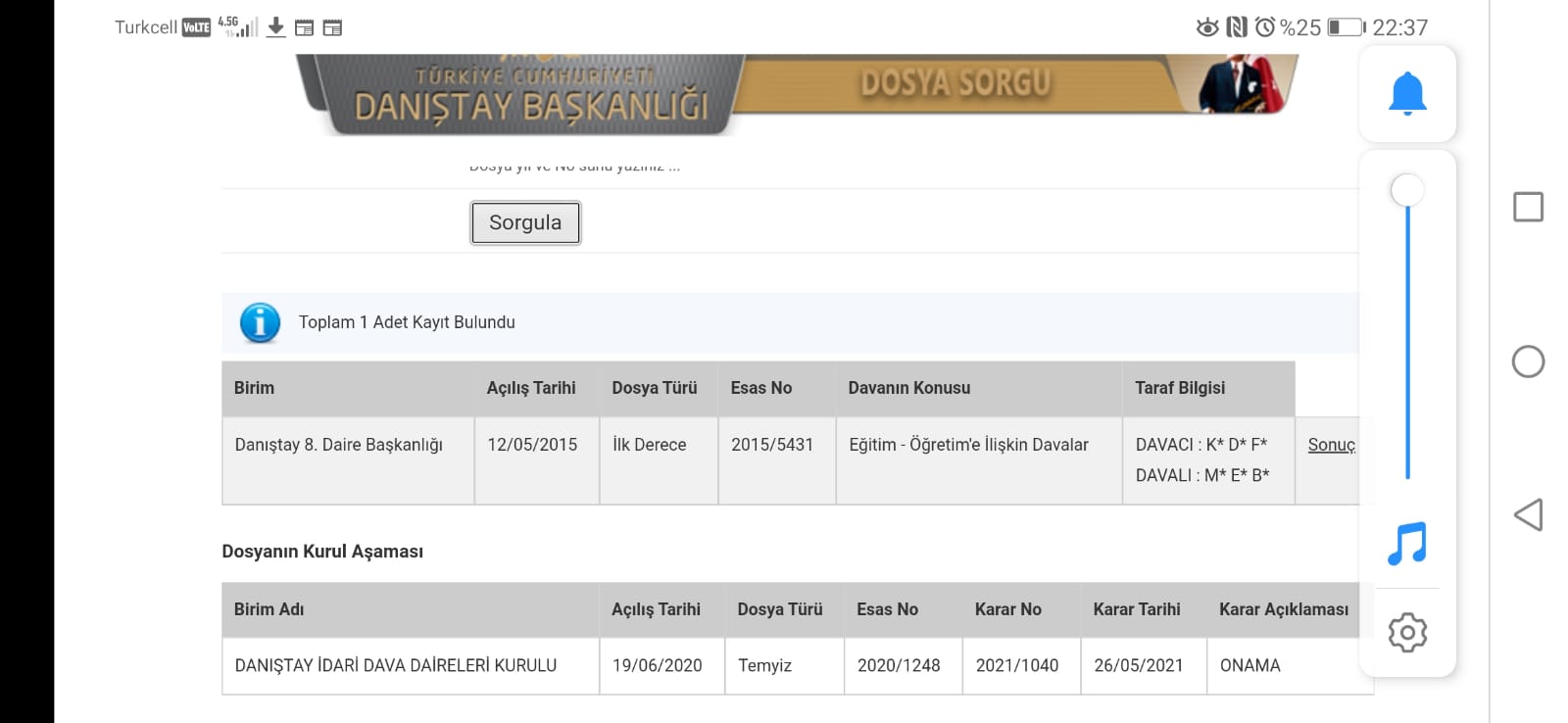The height and width of the screenshot is (723, 1568).
Task: Tap the Android home circle button
Action: point(1528,361)
